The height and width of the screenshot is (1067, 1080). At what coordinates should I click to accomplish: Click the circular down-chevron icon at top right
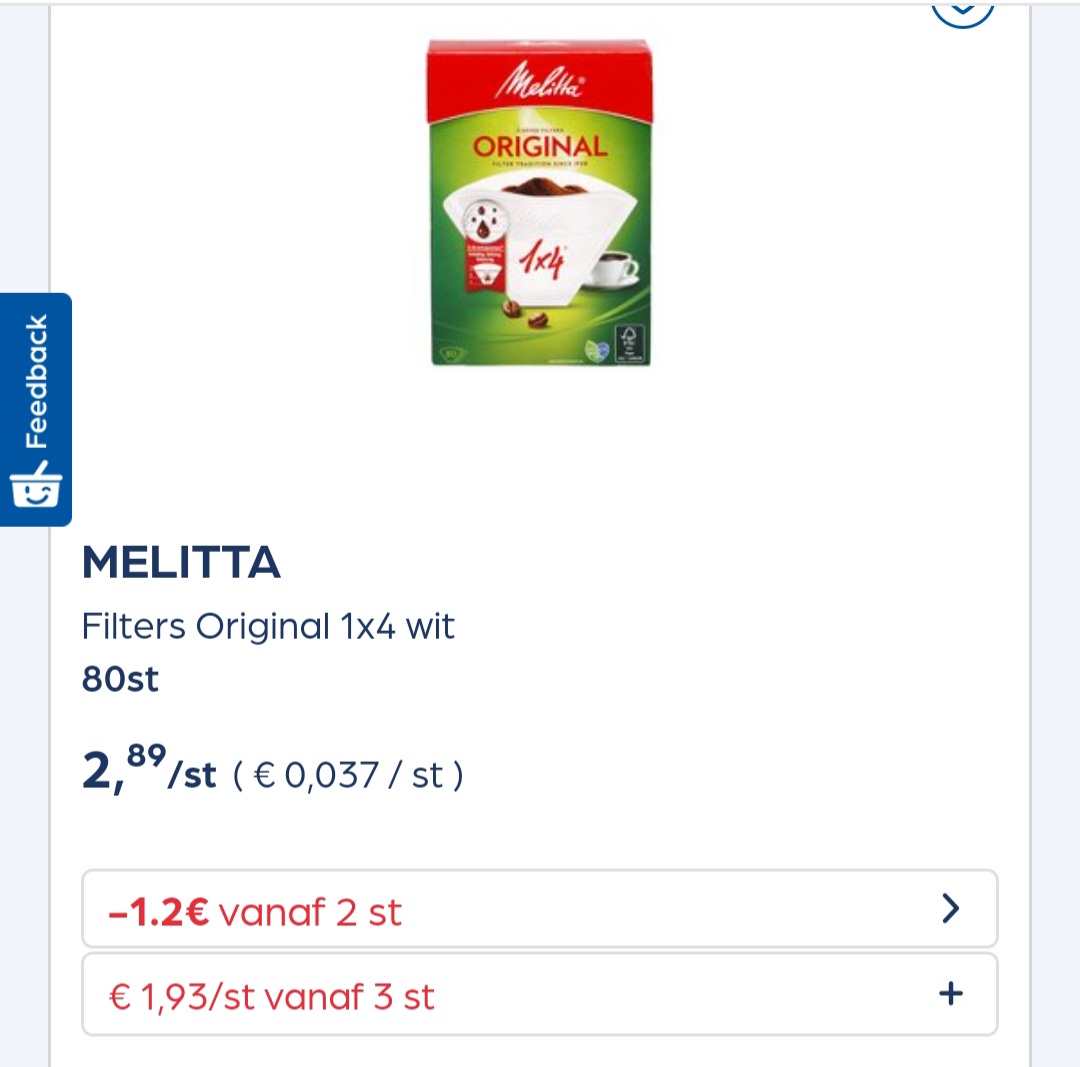point(963,14)
